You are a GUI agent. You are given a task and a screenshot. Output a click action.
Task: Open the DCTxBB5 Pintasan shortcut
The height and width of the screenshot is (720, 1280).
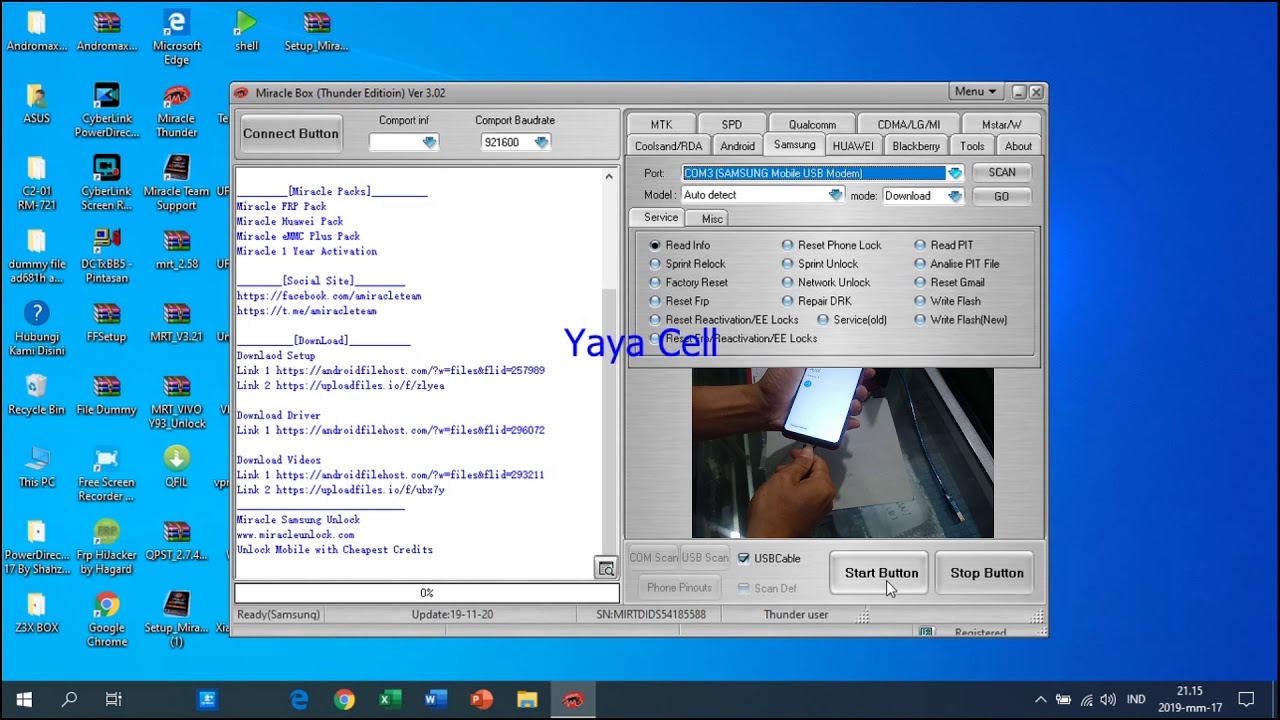pos(106,257)
